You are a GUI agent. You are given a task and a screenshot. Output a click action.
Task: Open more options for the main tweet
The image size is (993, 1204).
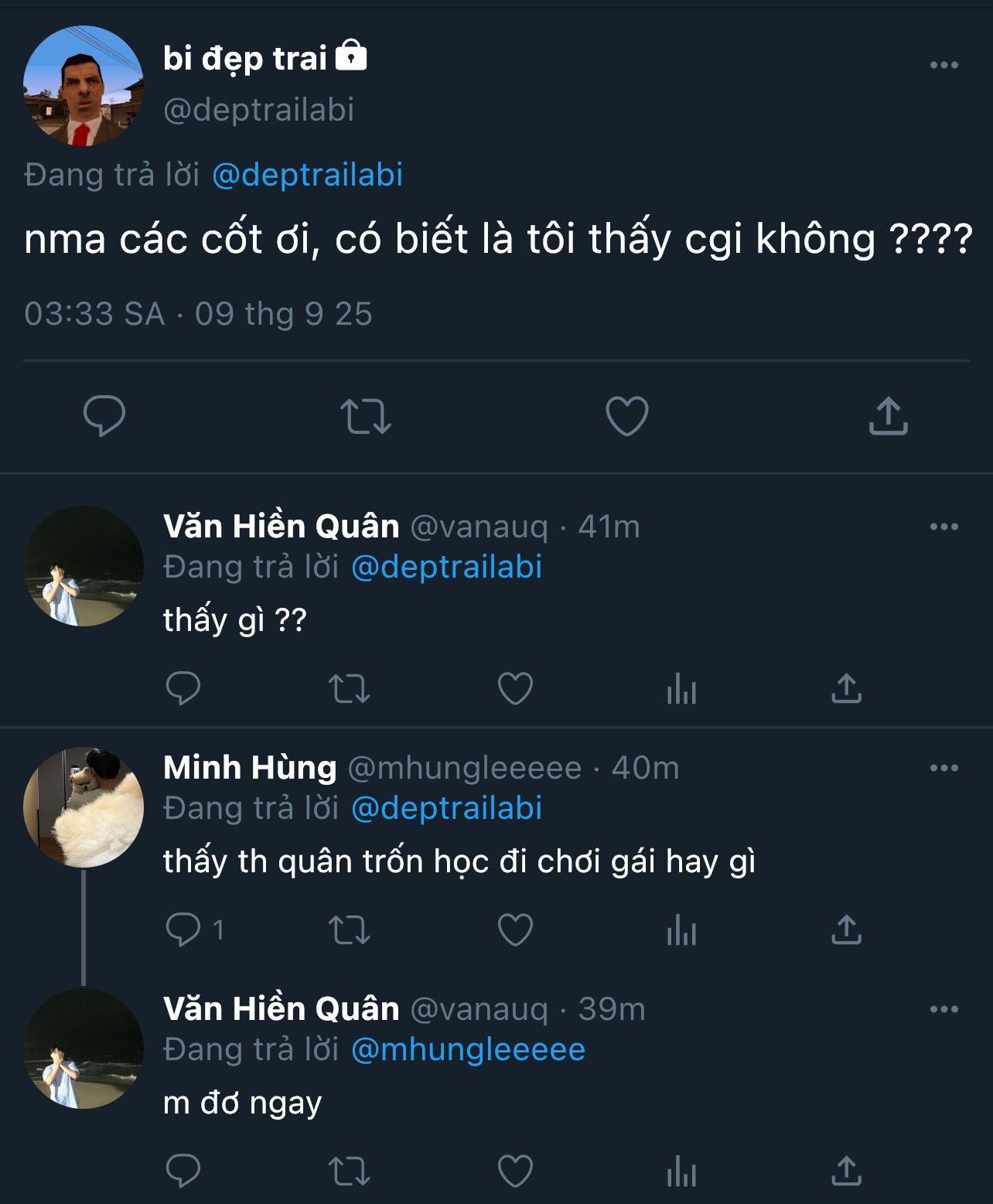coord(944,66)
